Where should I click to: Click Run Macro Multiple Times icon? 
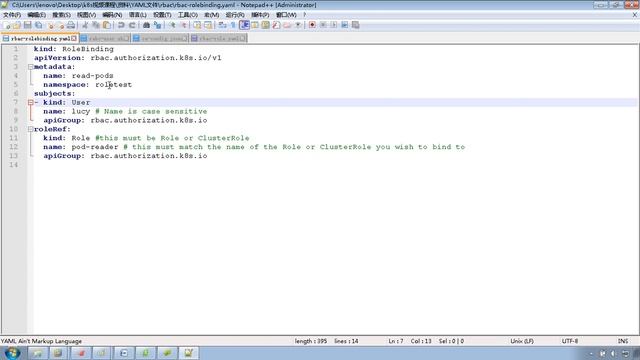344,25
